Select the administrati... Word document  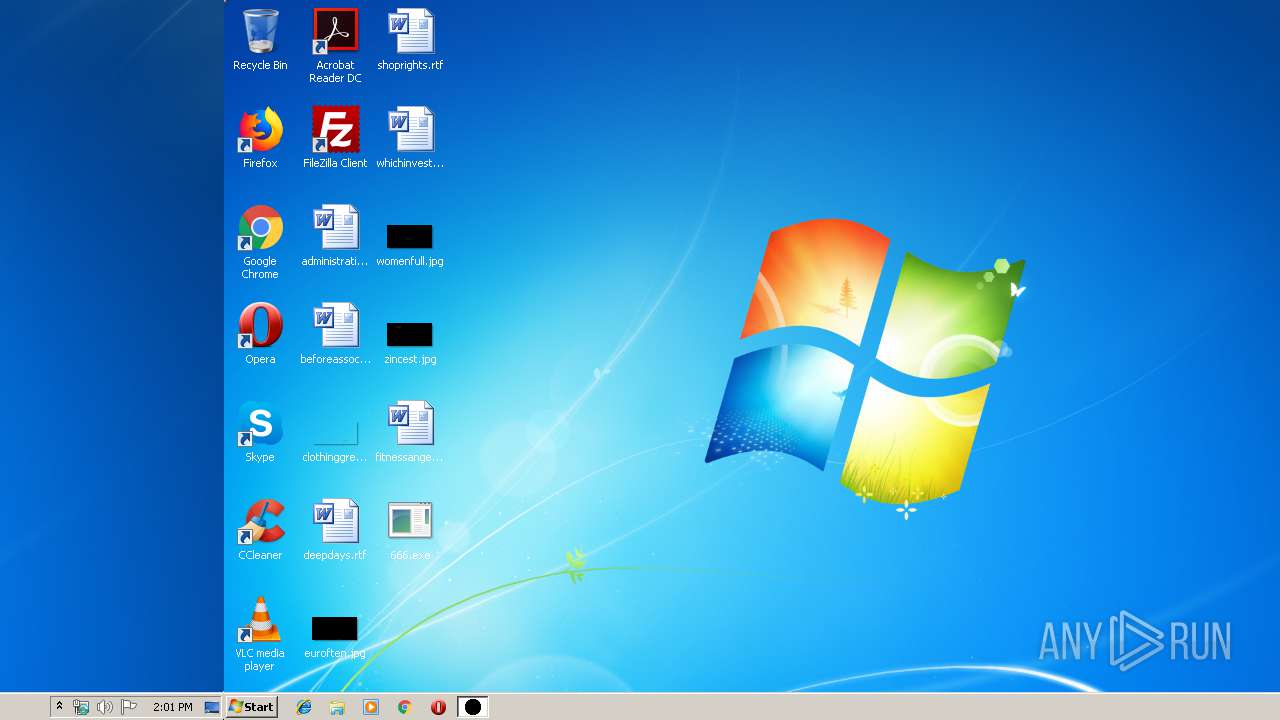pyautogui.click(x=335, y=236)
